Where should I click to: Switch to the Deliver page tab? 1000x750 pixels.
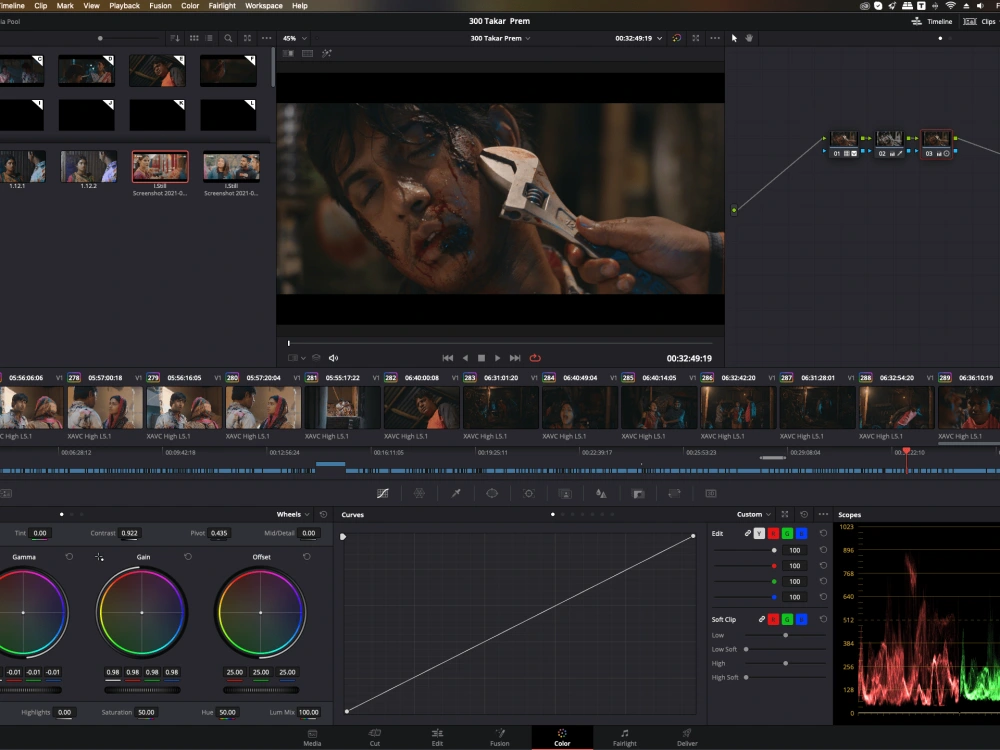pos(687,737)
